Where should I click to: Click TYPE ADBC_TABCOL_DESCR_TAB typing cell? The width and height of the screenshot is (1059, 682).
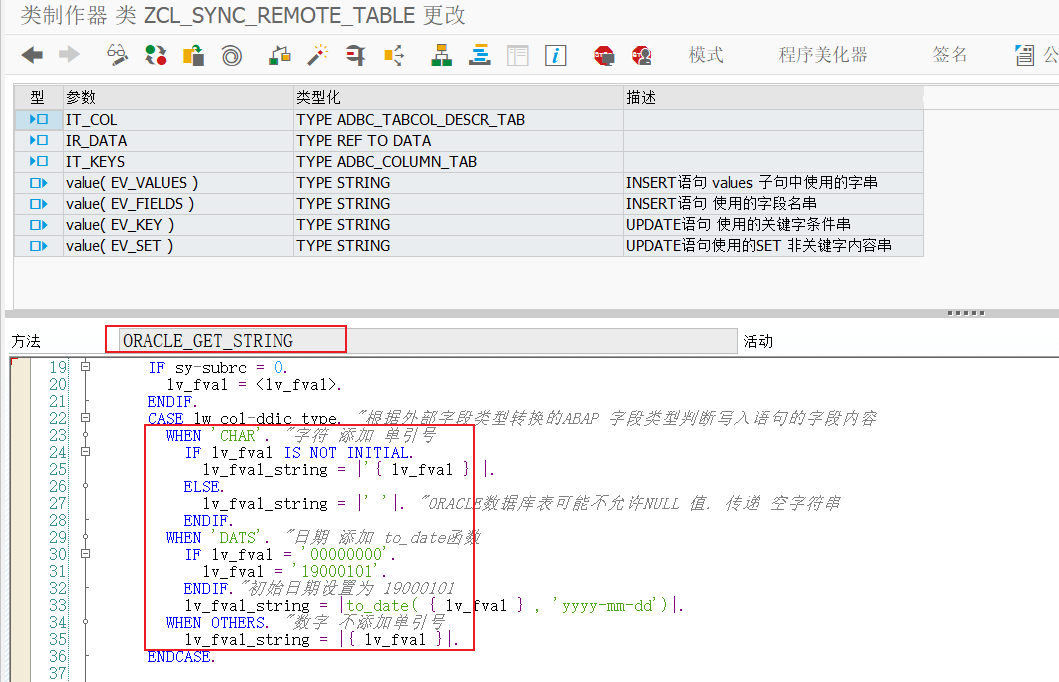(x=459, y=120)
